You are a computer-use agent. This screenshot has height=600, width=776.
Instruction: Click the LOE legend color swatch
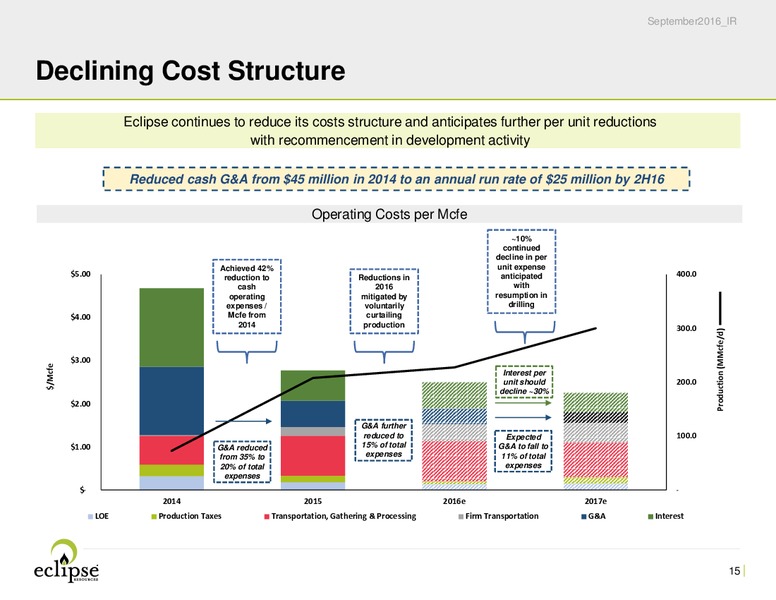pos(91,516)
